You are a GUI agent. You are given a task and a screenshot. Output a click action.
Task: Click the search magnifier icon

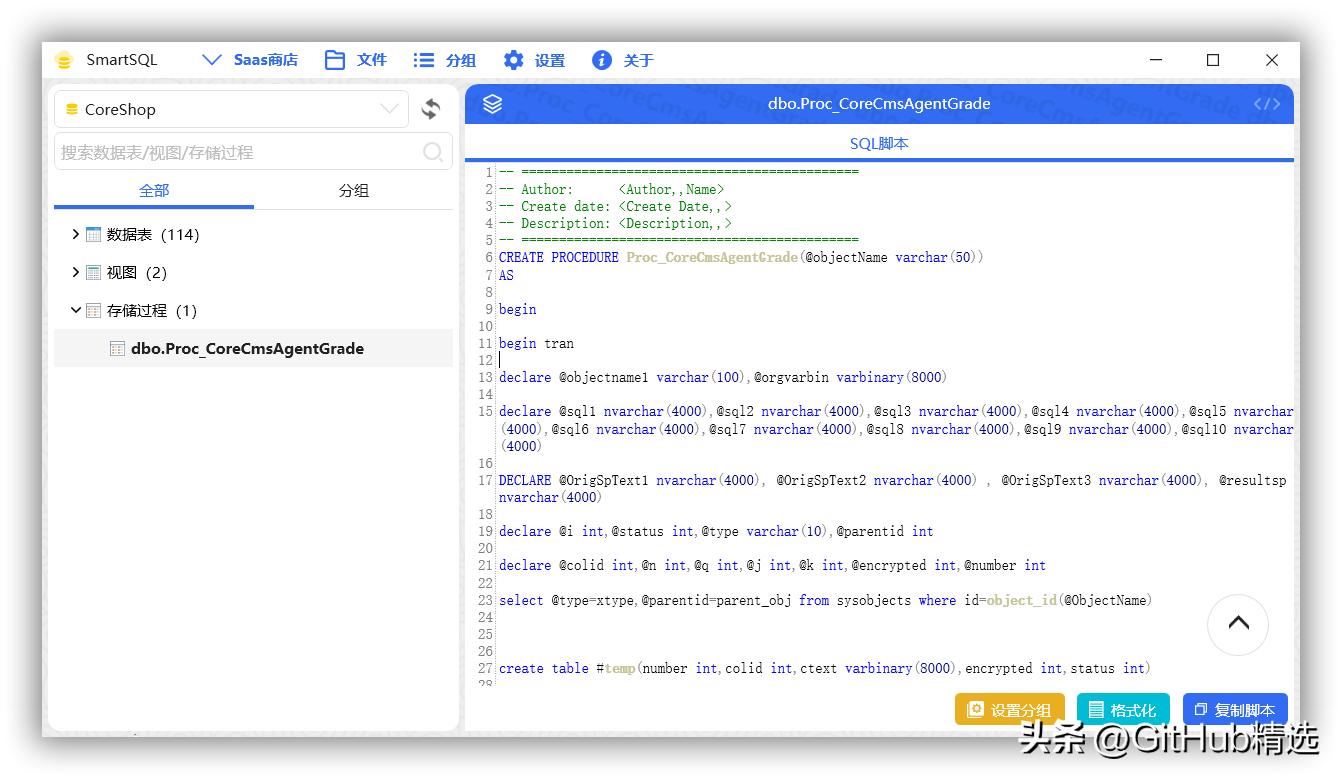[433, 152]
